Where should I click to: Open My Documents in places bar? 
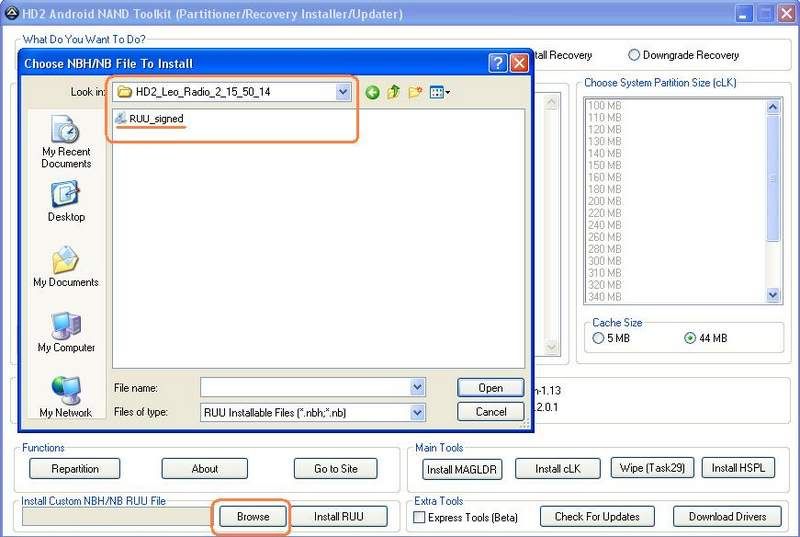66,267
